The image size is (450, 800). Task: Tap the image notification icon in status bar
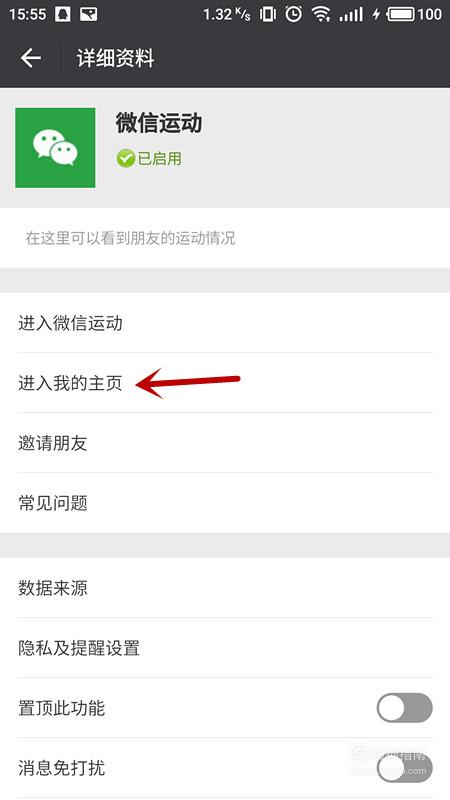[x=89, y=14]
